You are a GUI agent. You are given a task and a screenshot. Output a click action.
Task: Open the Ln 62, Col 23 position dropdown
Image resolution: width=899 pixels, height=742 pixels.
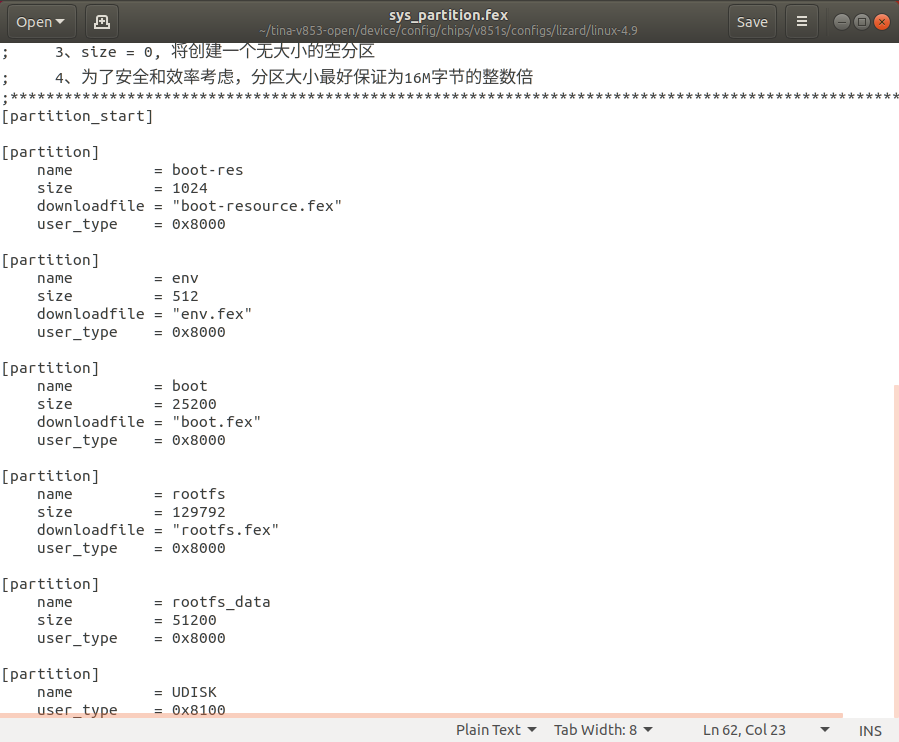(766, 730)
